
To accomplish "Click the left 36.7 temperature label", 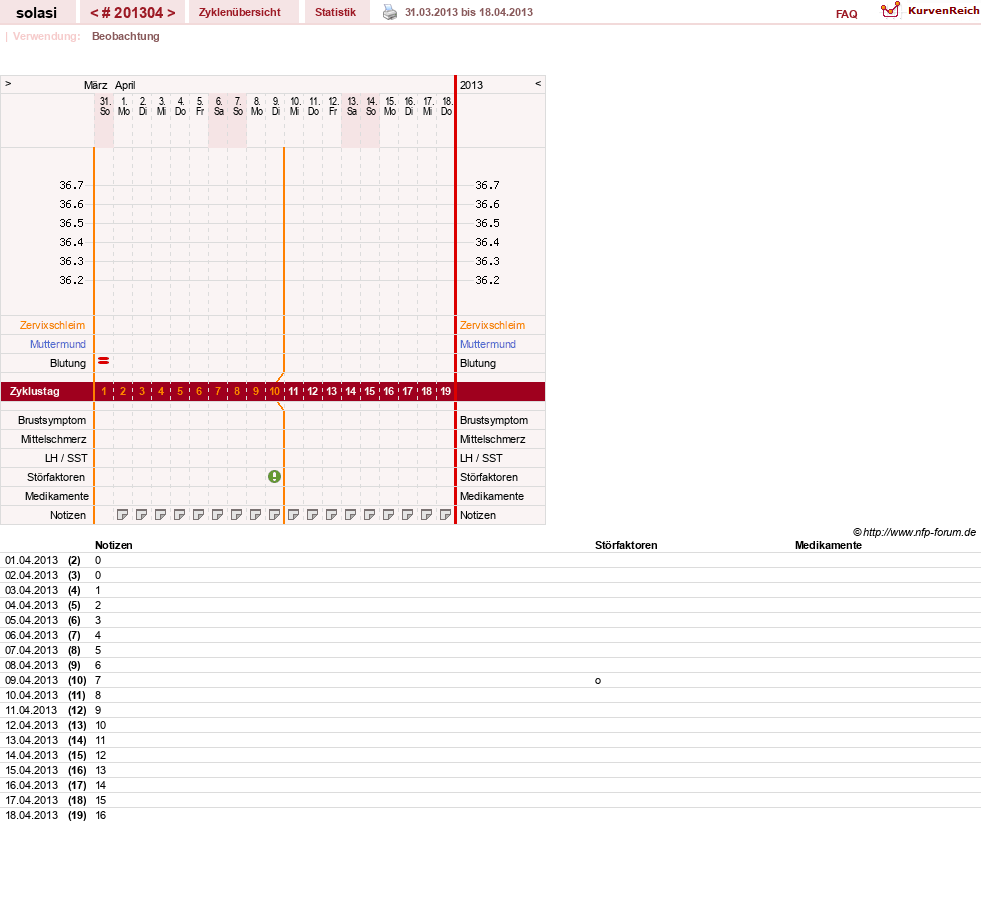I will point(71,185).
